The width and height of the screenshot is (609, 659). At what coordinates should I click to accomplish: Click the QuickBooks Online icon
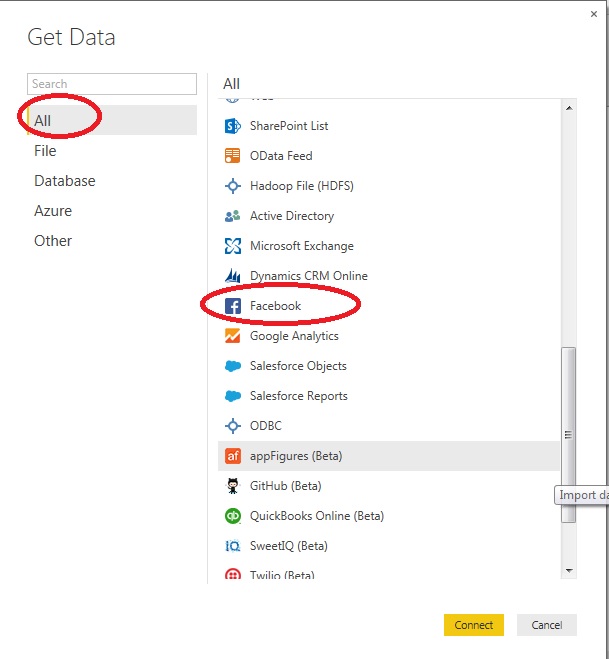click(x=233, y=516)
